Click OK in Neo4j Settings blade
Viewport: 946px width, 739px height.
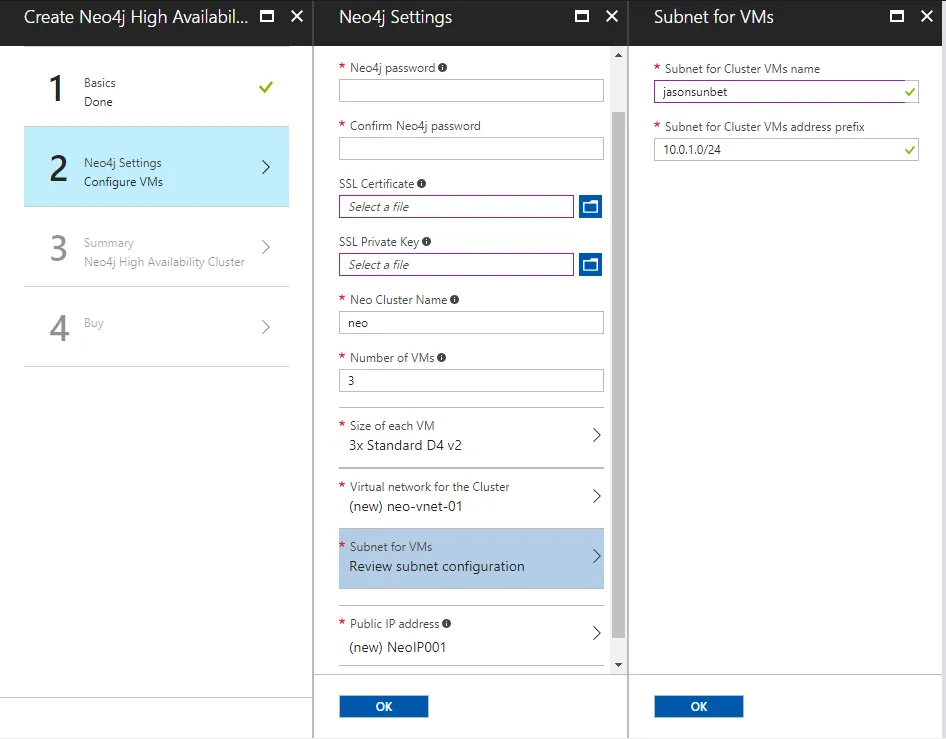point(384,707)
